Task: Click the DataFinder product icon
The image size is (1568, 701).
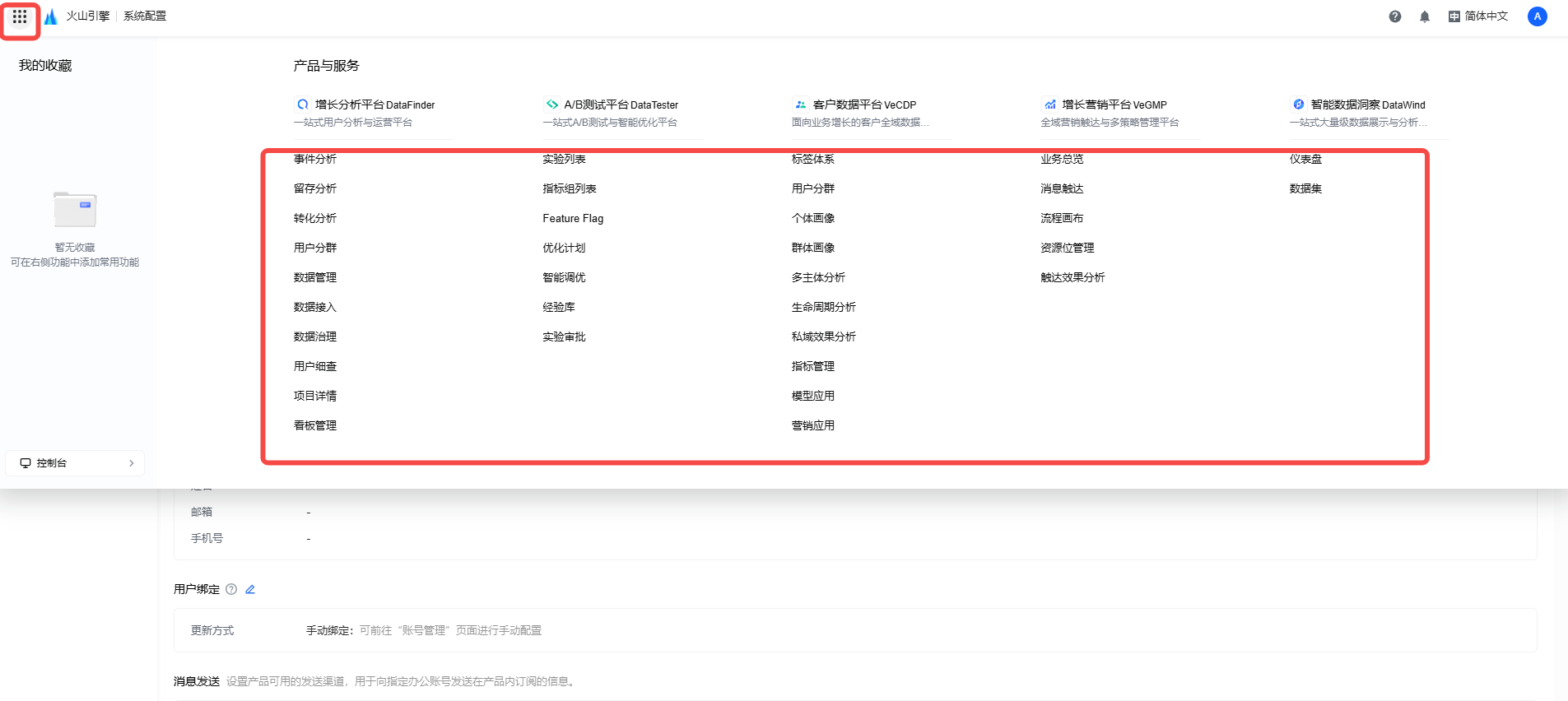Action: tap(303, 104)
